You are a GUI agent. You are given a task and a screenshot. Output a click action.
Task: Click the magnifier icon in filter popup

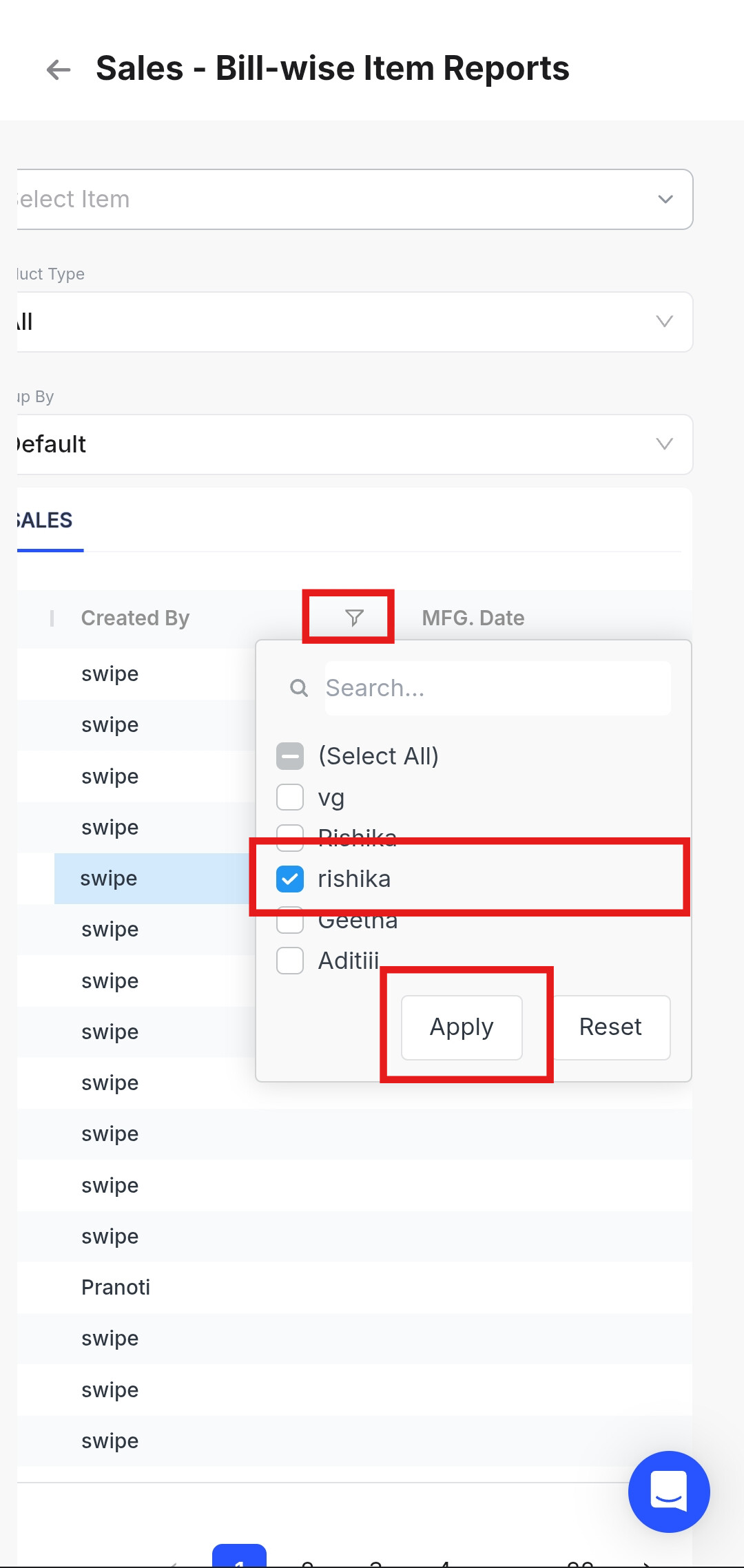pyautogui.click(x=299, y=688)
